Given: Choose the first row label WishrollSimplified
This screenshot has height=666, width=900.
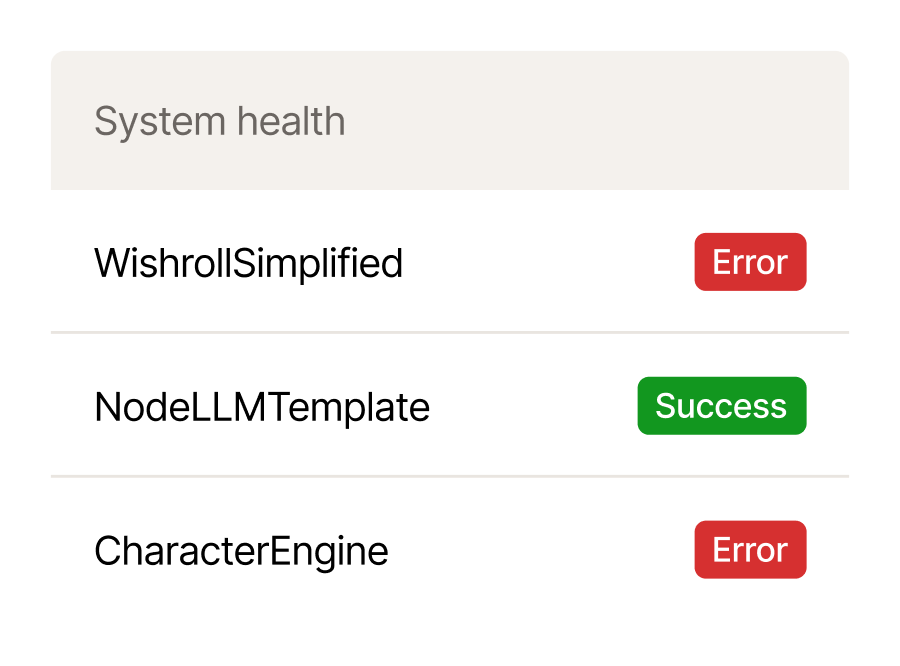Looking at the screenshot, I should click(x=249, y=263).
